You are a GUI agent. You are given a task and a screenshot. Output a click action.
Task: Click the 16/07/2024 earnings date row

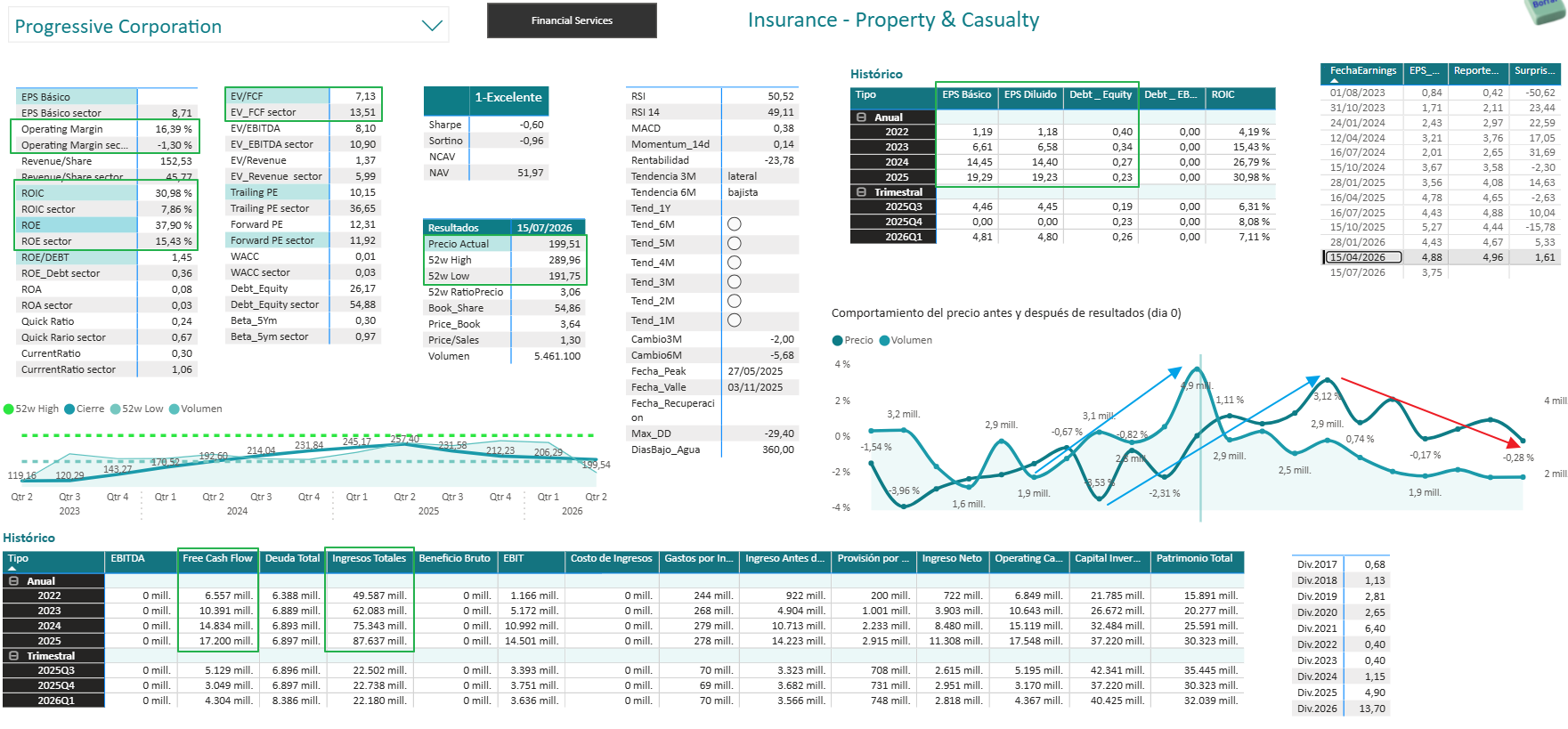(x=1441, y=152)
